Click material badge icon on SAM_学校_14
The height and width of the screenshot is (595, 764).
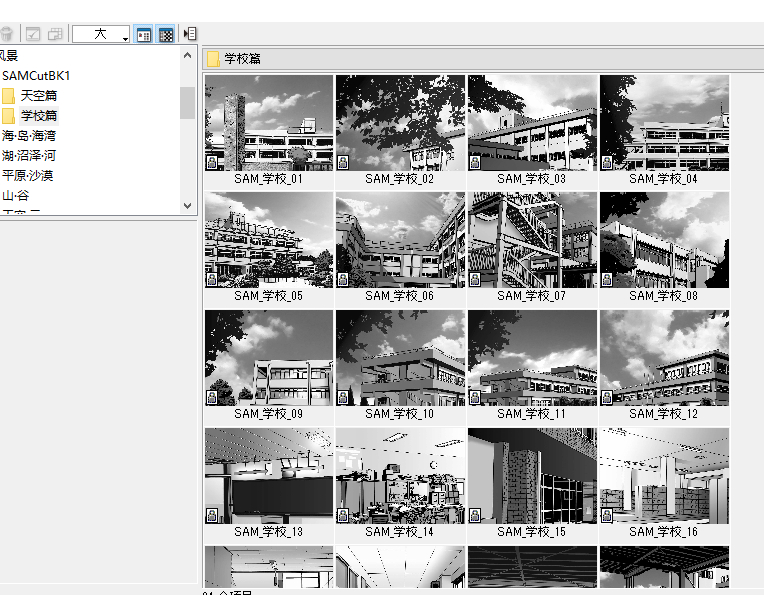pos(343,515)
